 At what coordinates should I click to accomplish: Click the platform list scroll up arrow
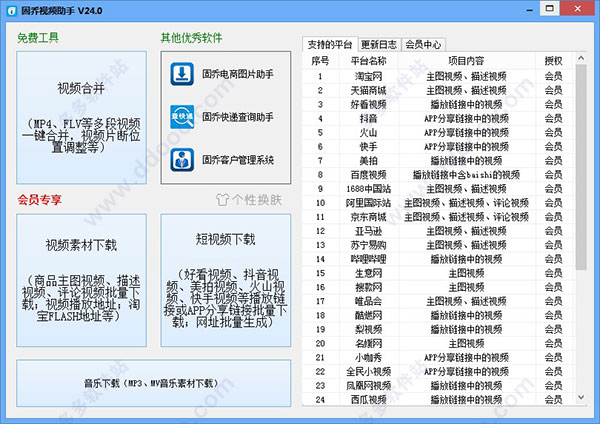coord(581,58)
